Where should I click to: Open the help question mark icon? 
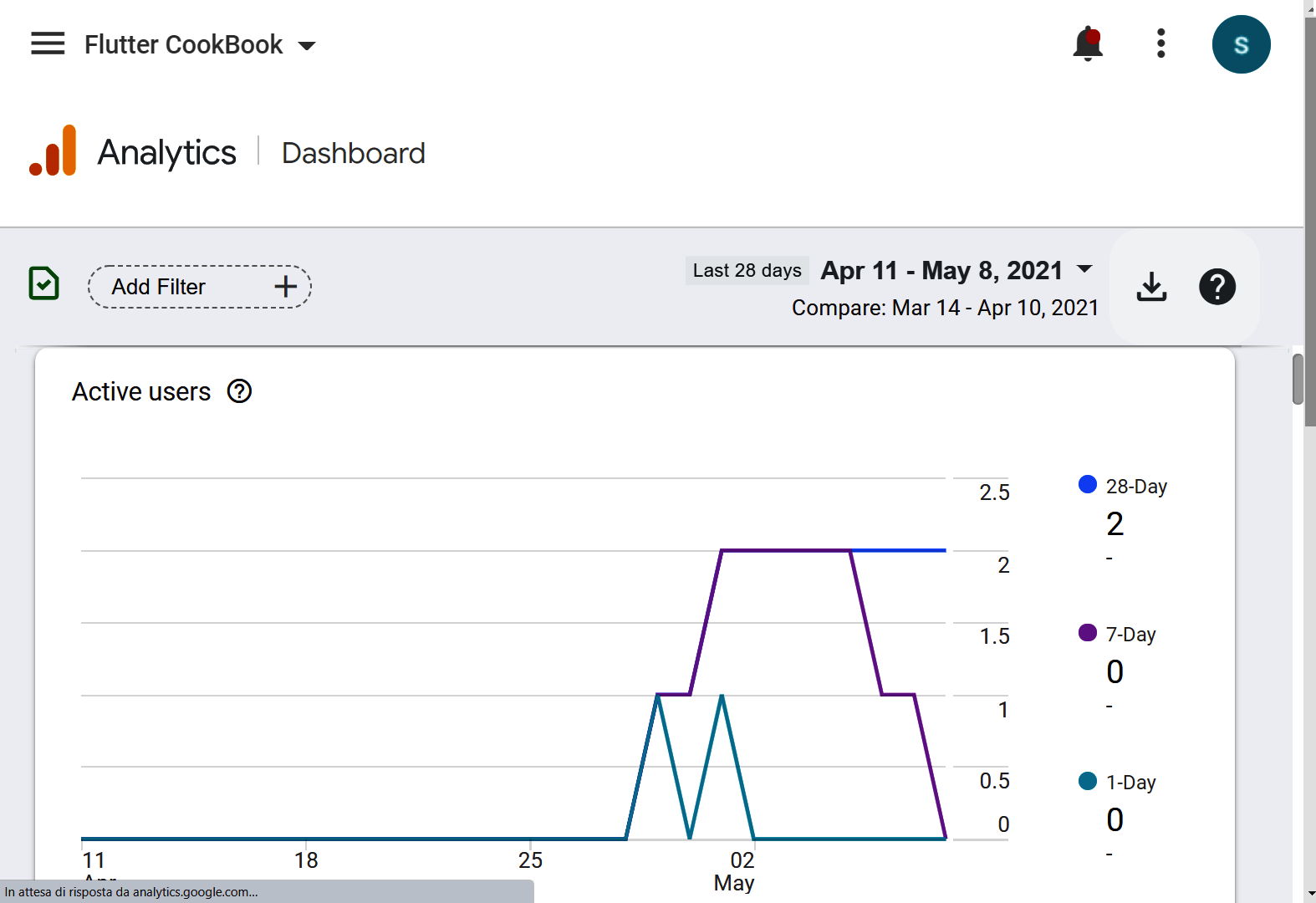[1217, 287]
